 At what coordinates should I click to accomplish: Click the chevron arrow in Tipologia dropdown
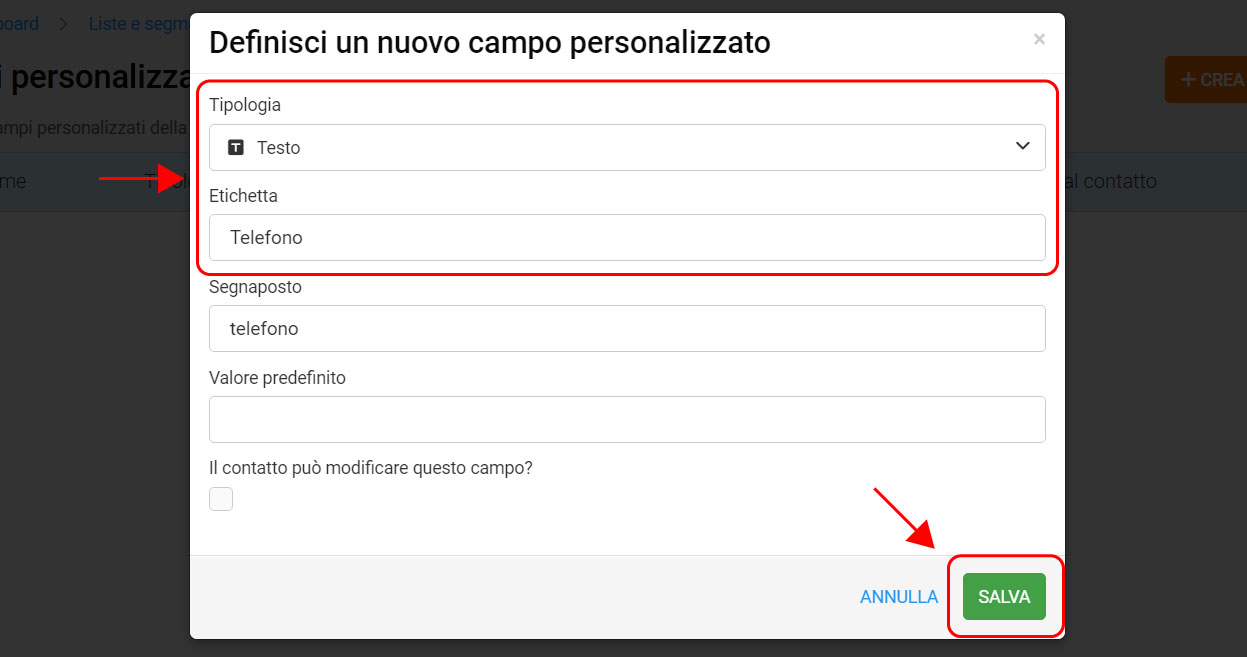1023,146
